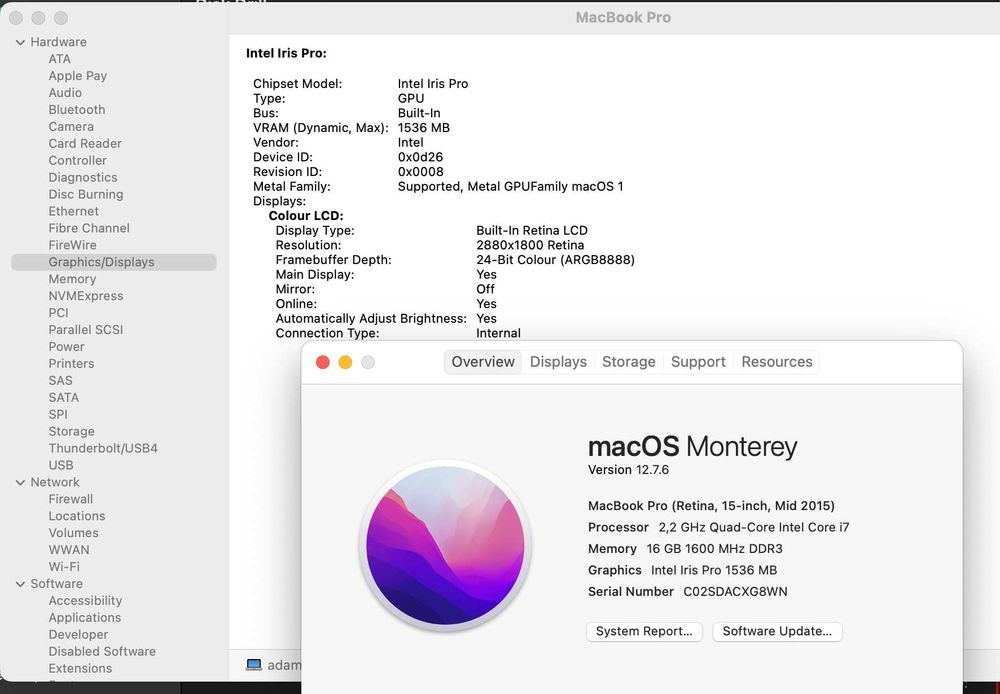Click the 16 GB 1600 MHz DDR3 text
The image size is (1000, 694).
coord(714,549)
